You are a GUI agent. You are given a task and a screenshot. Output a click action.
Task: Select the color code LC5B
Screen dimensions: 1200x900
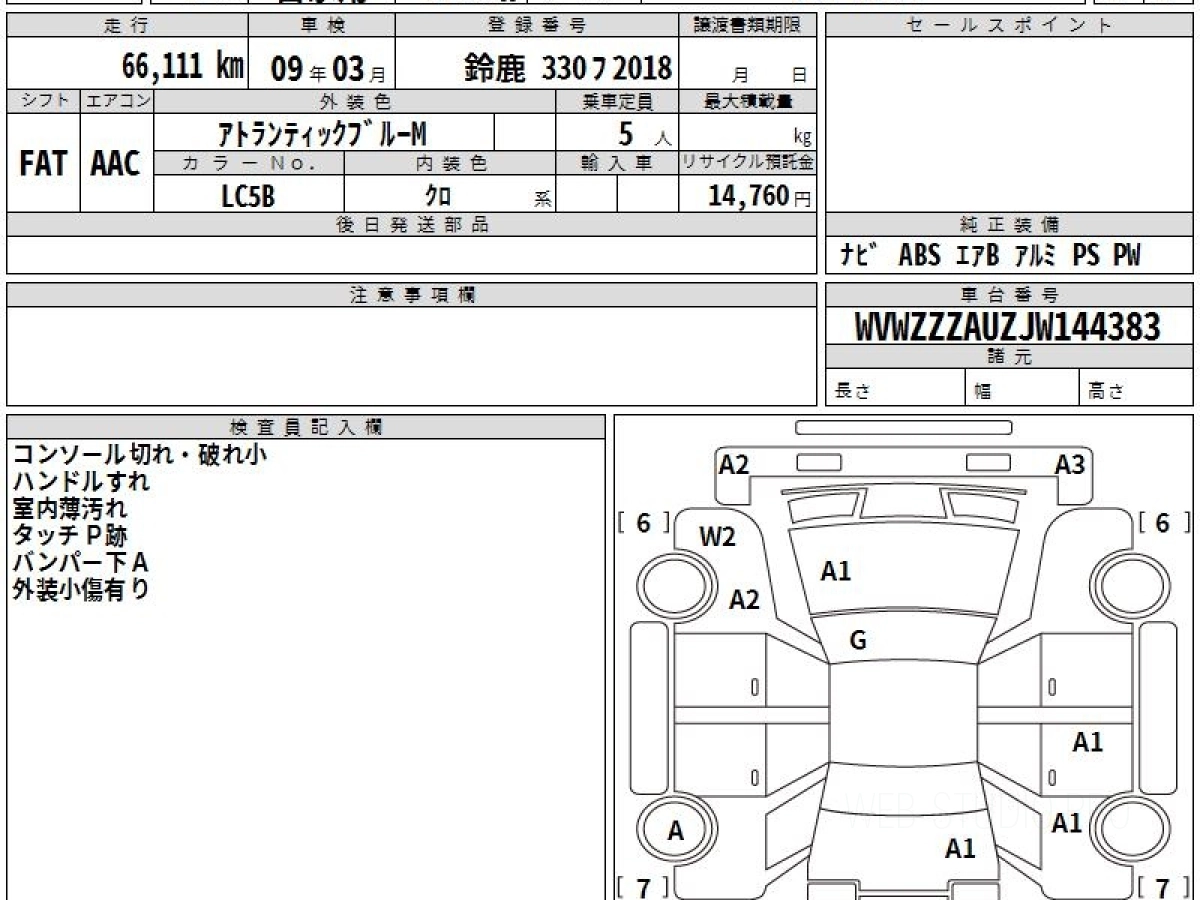click(x=248, y=196)
